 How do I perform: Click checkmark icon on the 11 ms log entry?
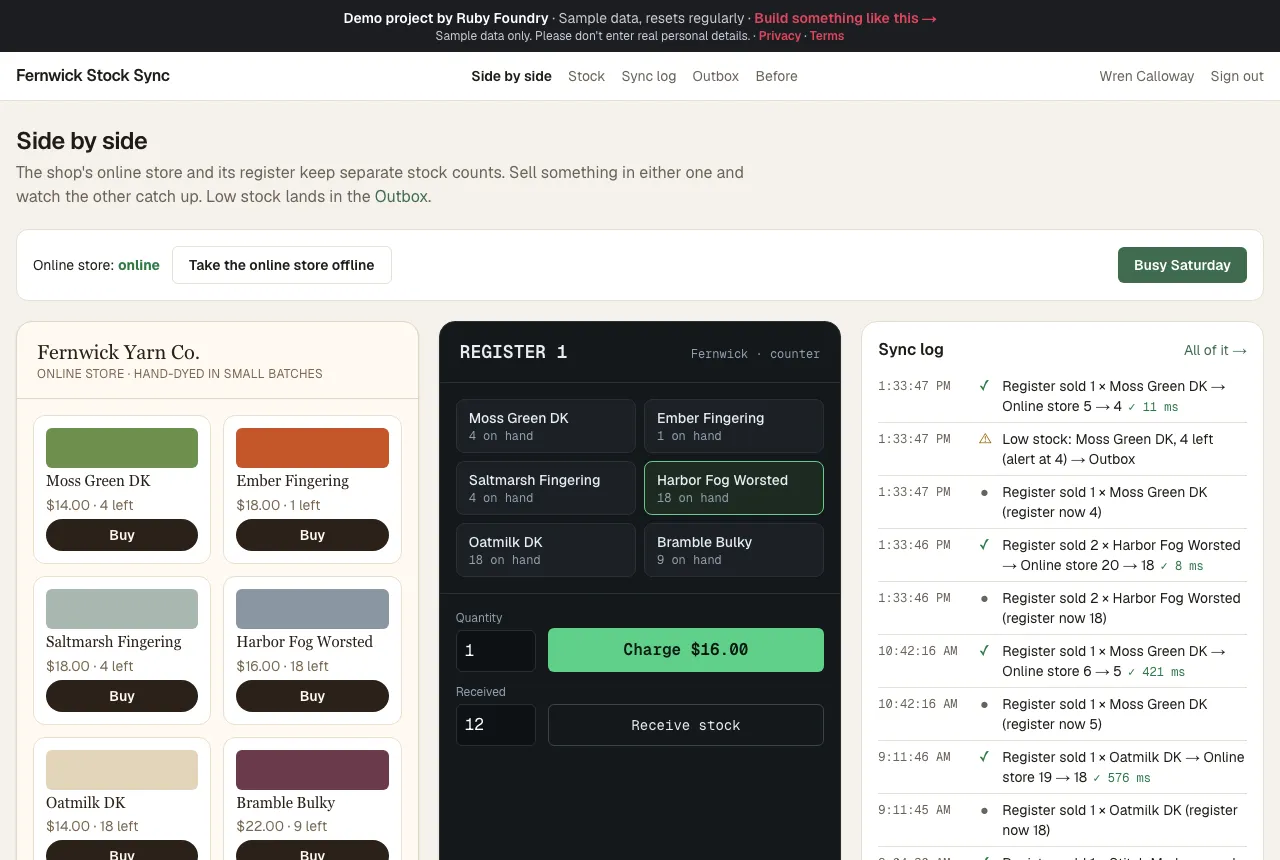pos(985,386)
